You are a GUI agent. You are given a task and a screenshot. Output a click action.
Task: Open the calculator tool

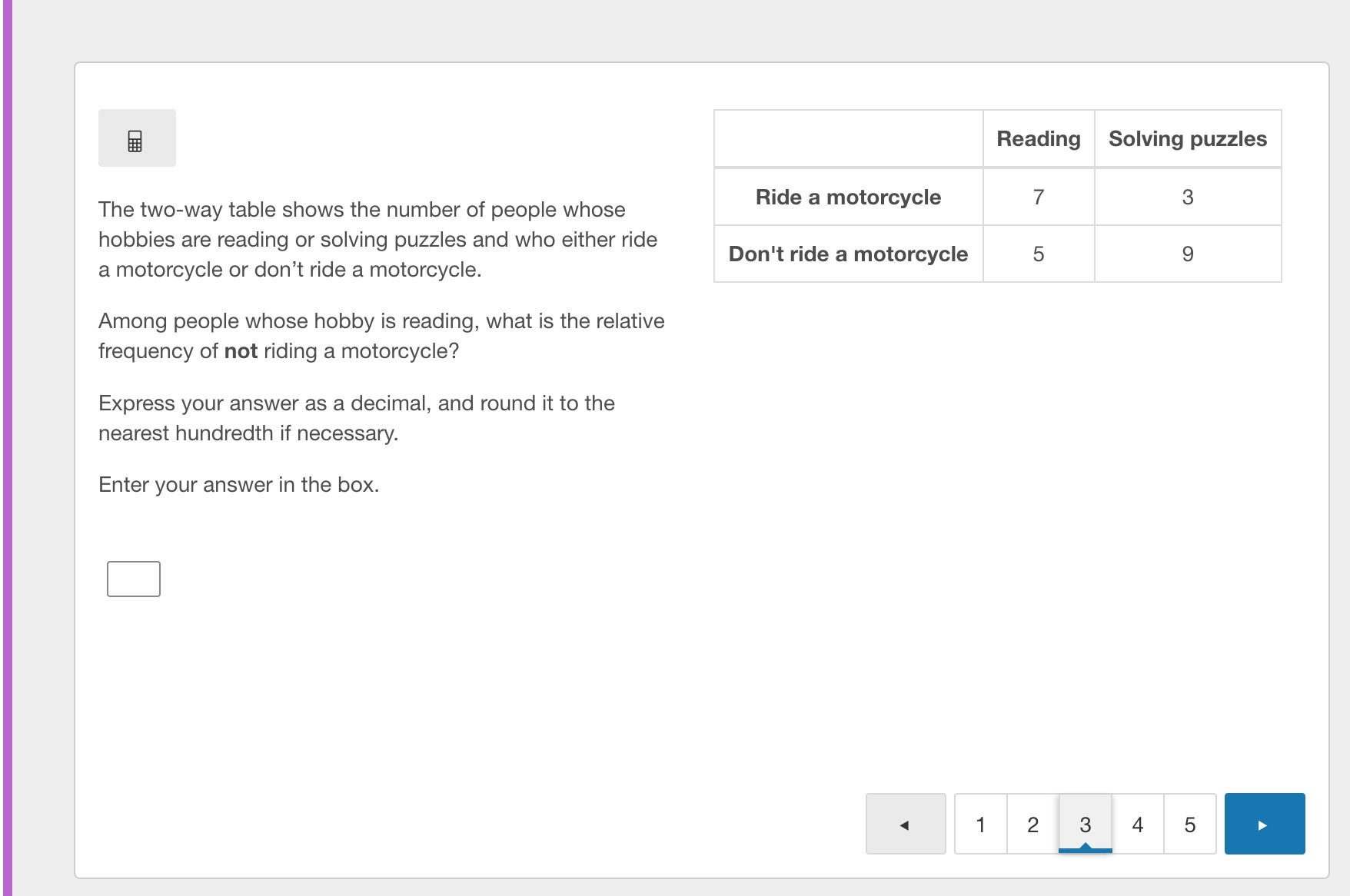136,138
